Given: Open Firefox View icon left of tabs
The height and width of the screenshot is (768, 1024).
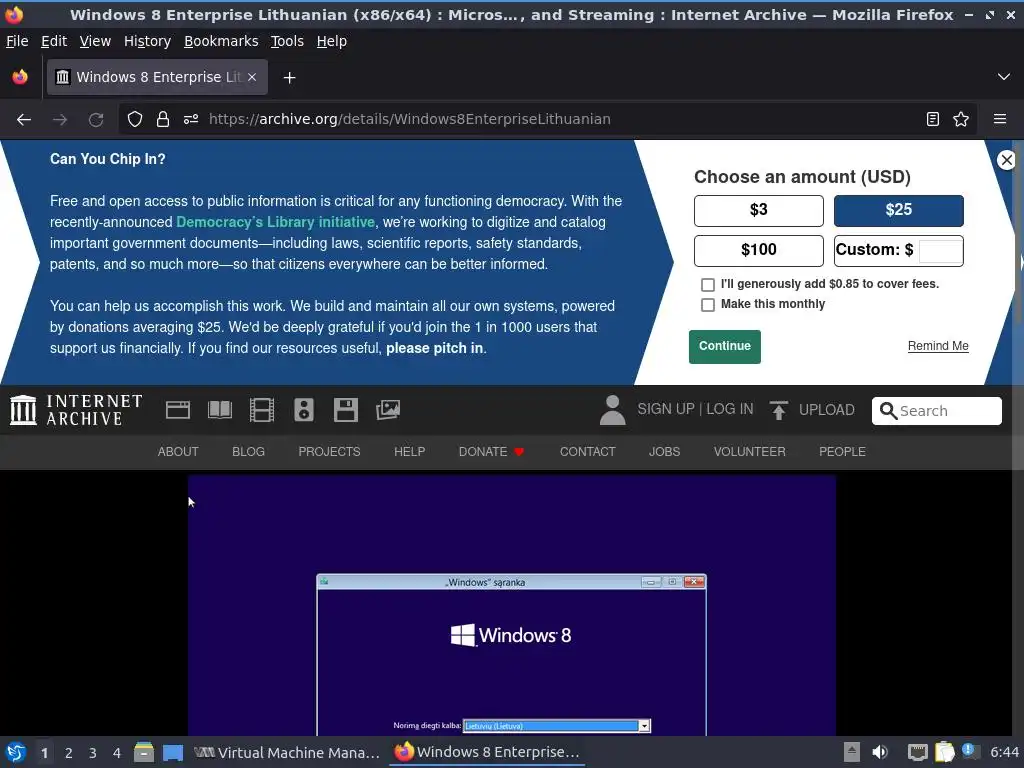Looking at the screenshot, I should [20, 77].
